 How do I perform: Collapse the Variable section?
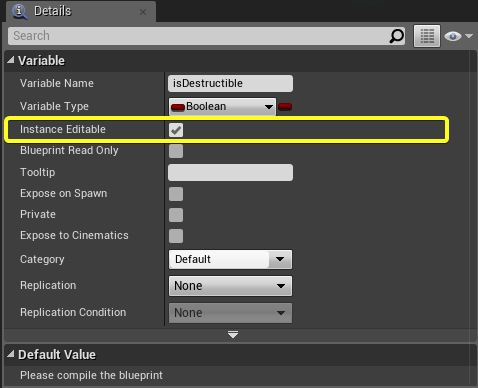(11, 60)
